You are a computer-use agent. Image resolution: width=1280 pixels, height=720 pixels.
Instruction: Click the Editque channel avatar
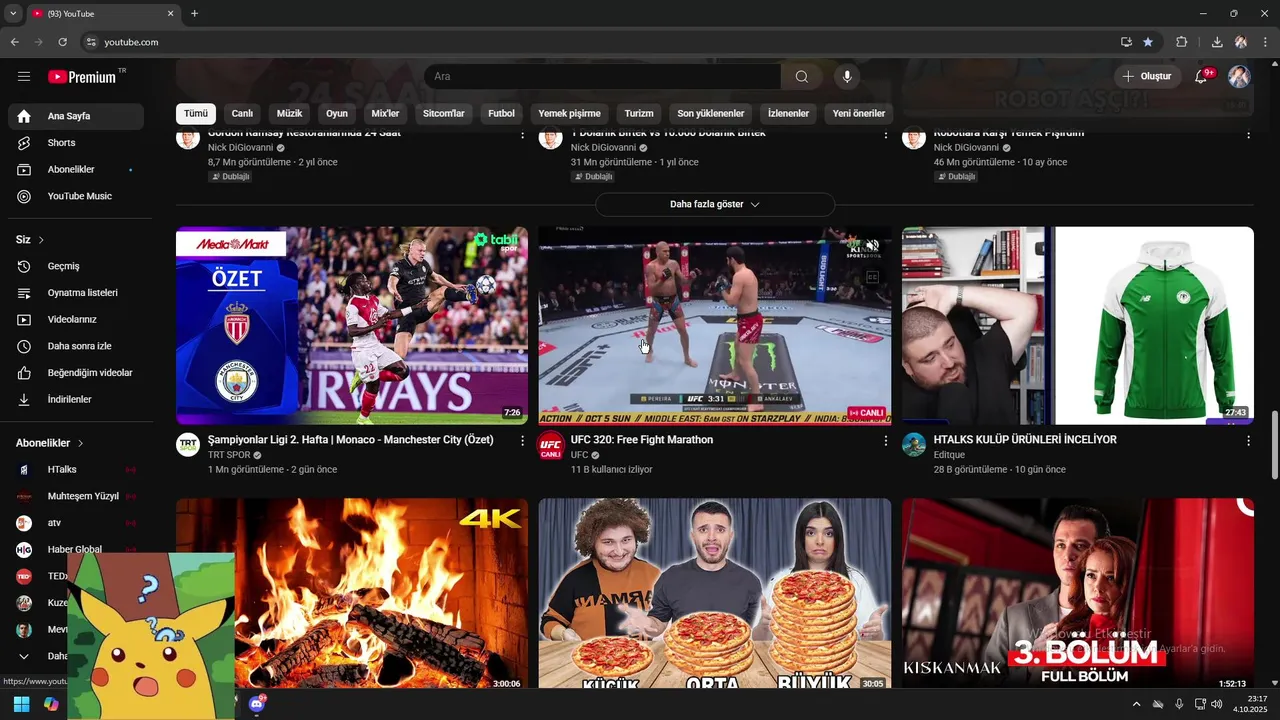[x=914, y=445]
